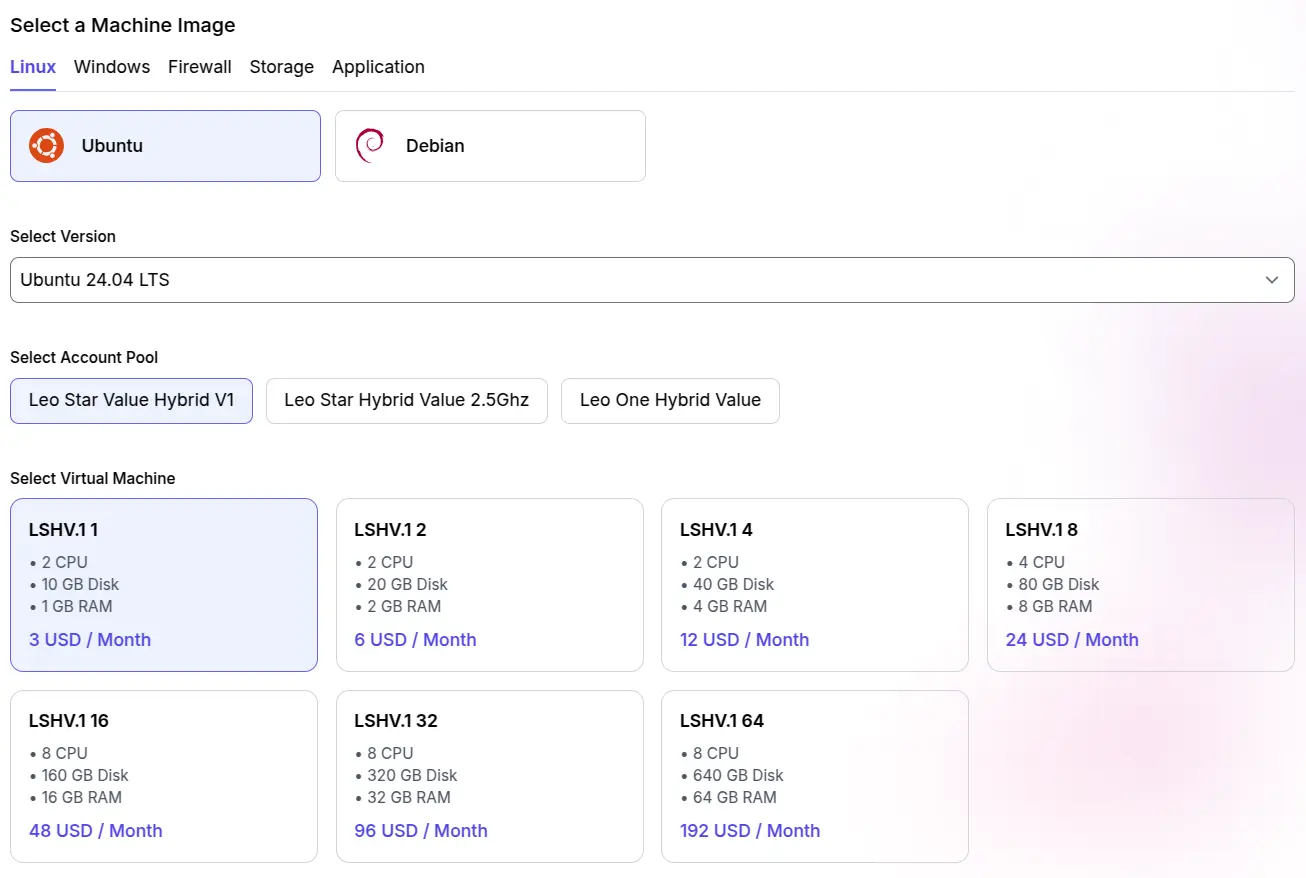Select the Debian image option
This screenshot has width=1306, height=878.
click(x=490, y=146)
